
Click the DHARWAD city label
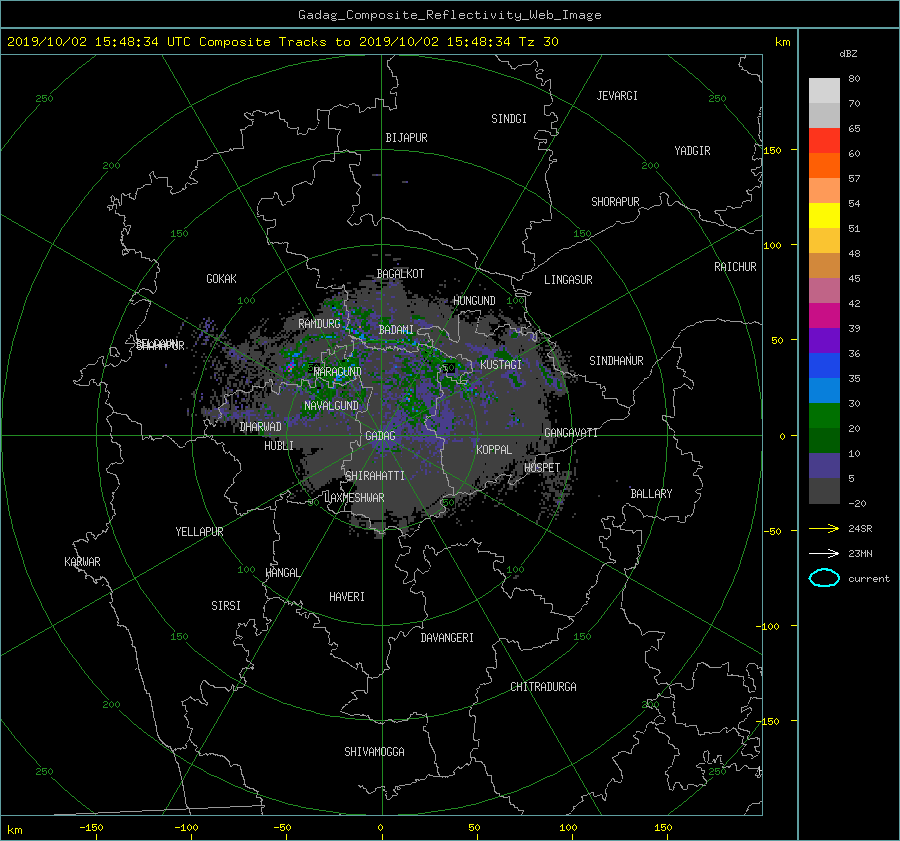[x=260, y=427]
